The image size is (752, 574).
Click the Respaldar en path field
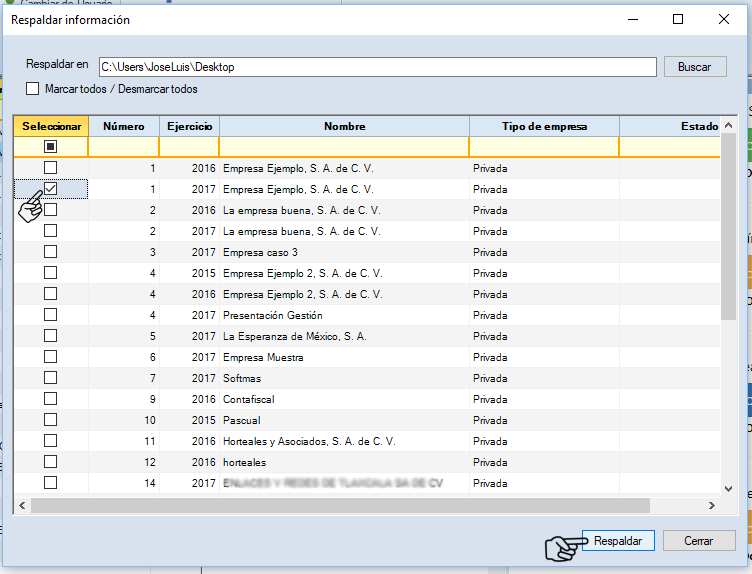coord(378,67)
